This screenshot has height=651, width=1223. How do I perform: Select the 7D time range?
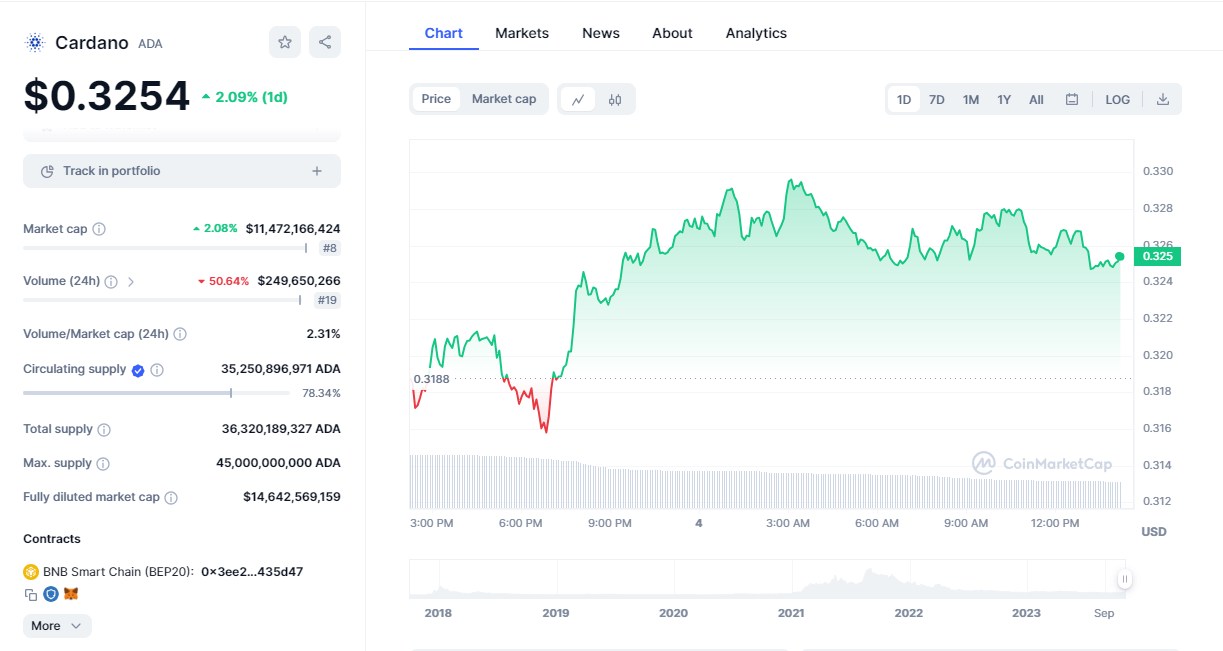point(937,99)
